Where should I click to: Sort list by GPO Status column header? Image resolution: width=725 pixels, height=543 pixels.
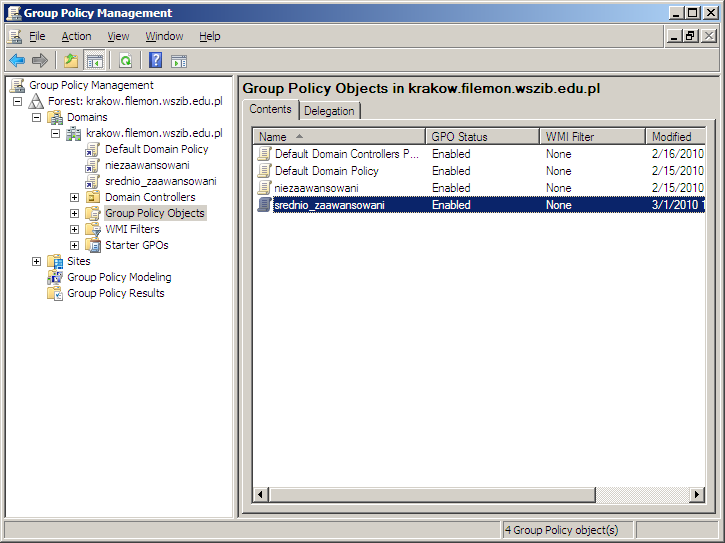pyautogui.click(x=482, y=137)
